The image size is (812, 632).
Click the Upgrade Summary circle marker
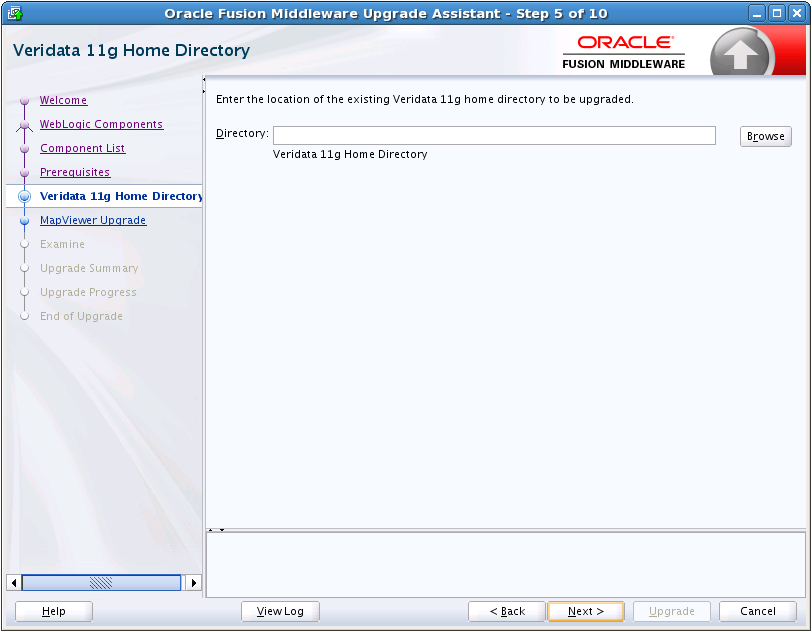[x=24, y=268]
